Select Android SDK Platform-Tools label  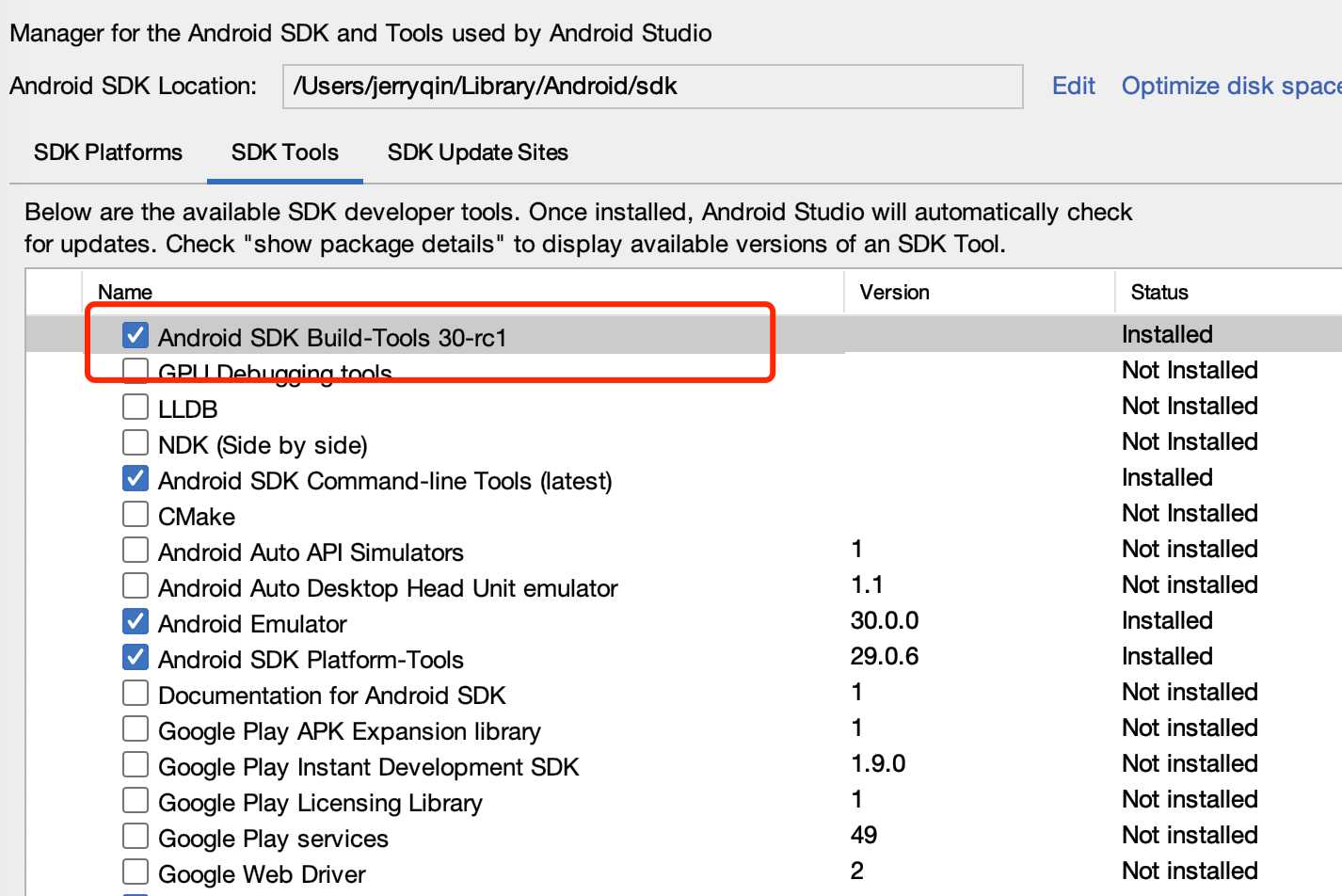point(311,660)
